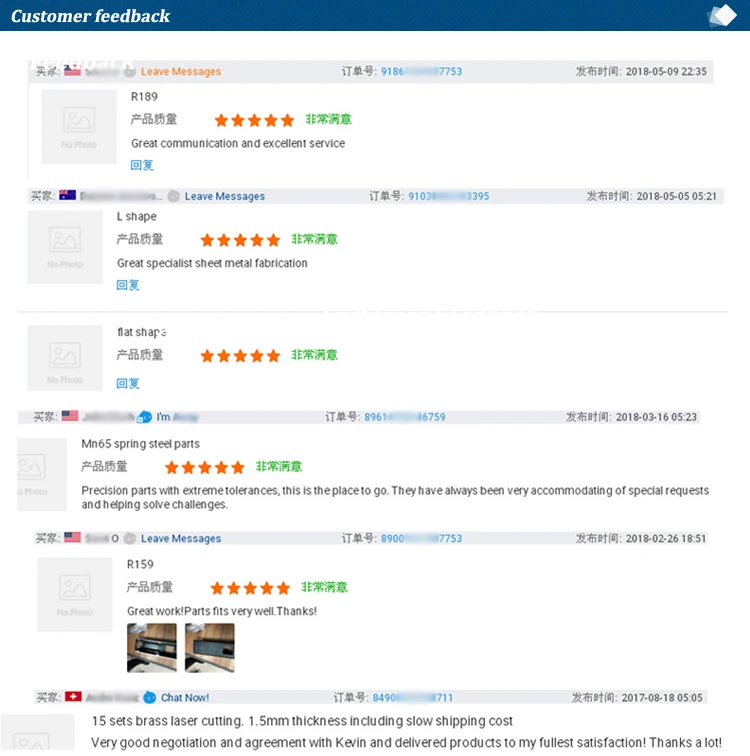Click the blue chat icon beside Chat Now!
This screenshot has width=750, height=756.
click(150, 698)
